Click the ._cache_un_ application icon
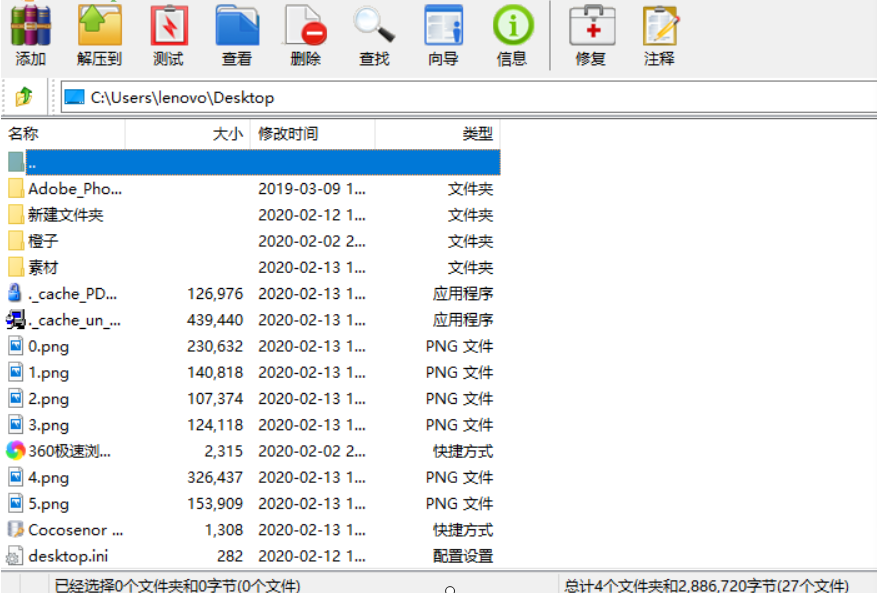The height and width of the screenshot is (597, 878). click(16, 319)
